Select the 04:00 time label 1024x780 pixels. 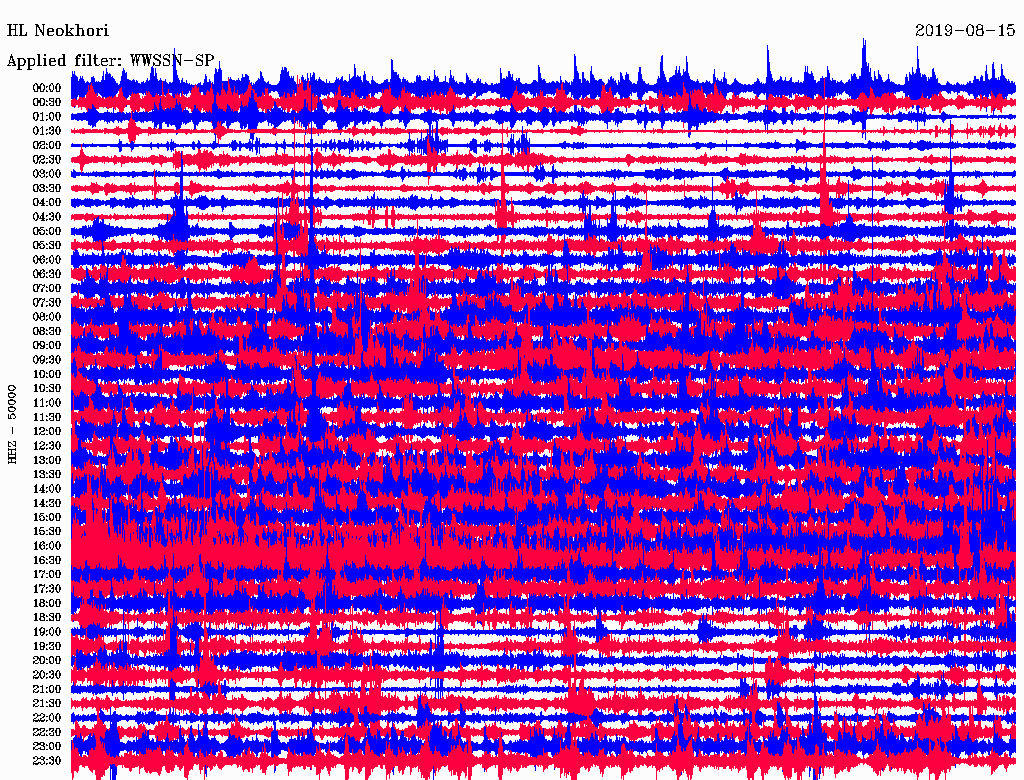(47, 203)
